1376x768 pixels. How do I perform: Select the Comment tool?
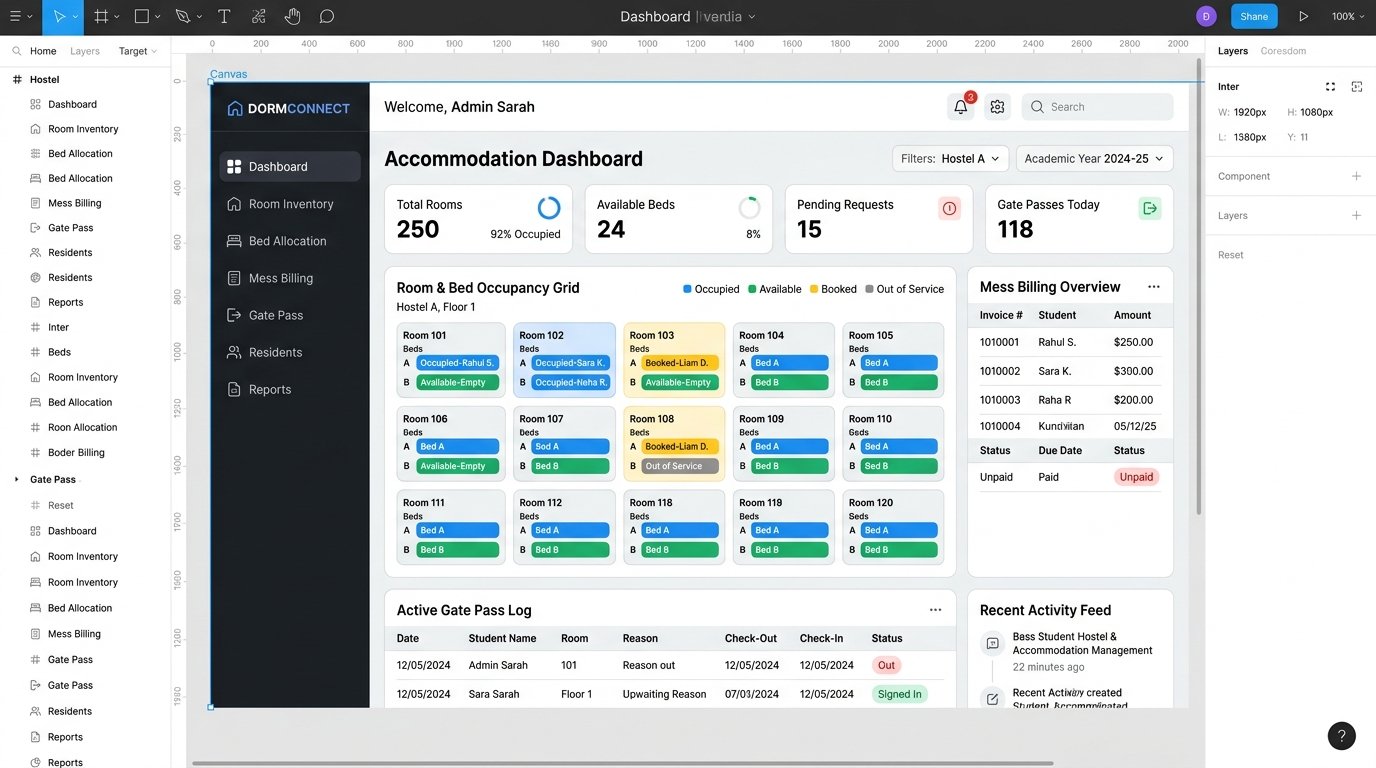click(327, 17)
